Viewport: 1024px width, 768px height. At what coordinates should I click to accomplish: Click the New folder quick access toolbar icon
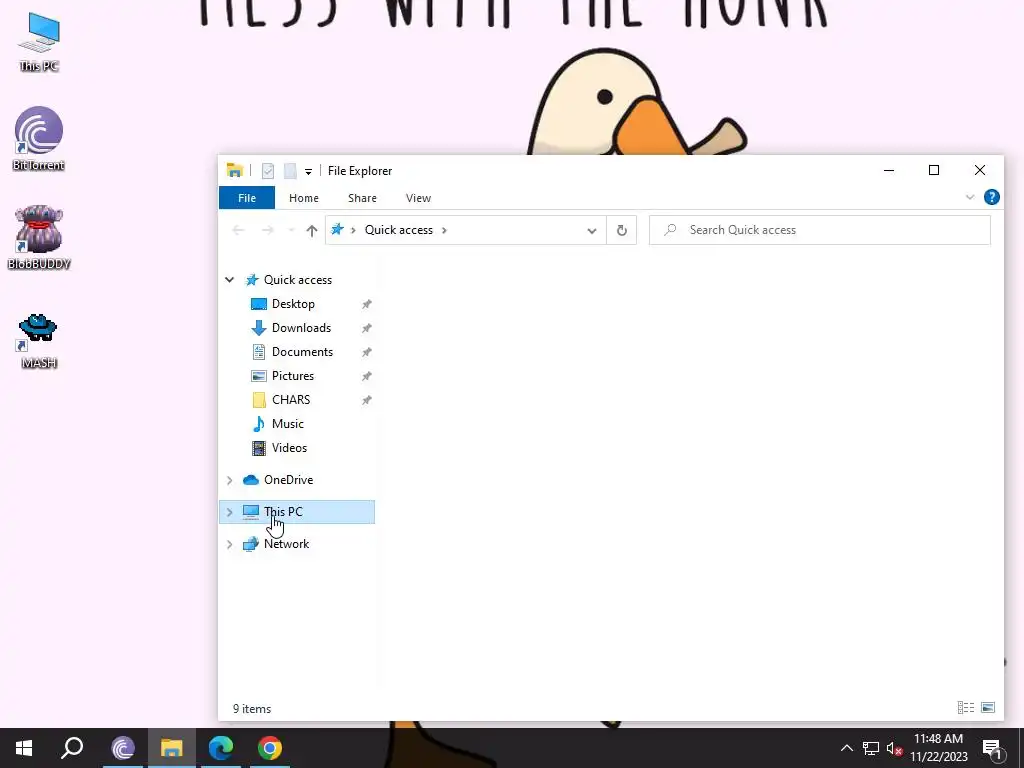290,171
